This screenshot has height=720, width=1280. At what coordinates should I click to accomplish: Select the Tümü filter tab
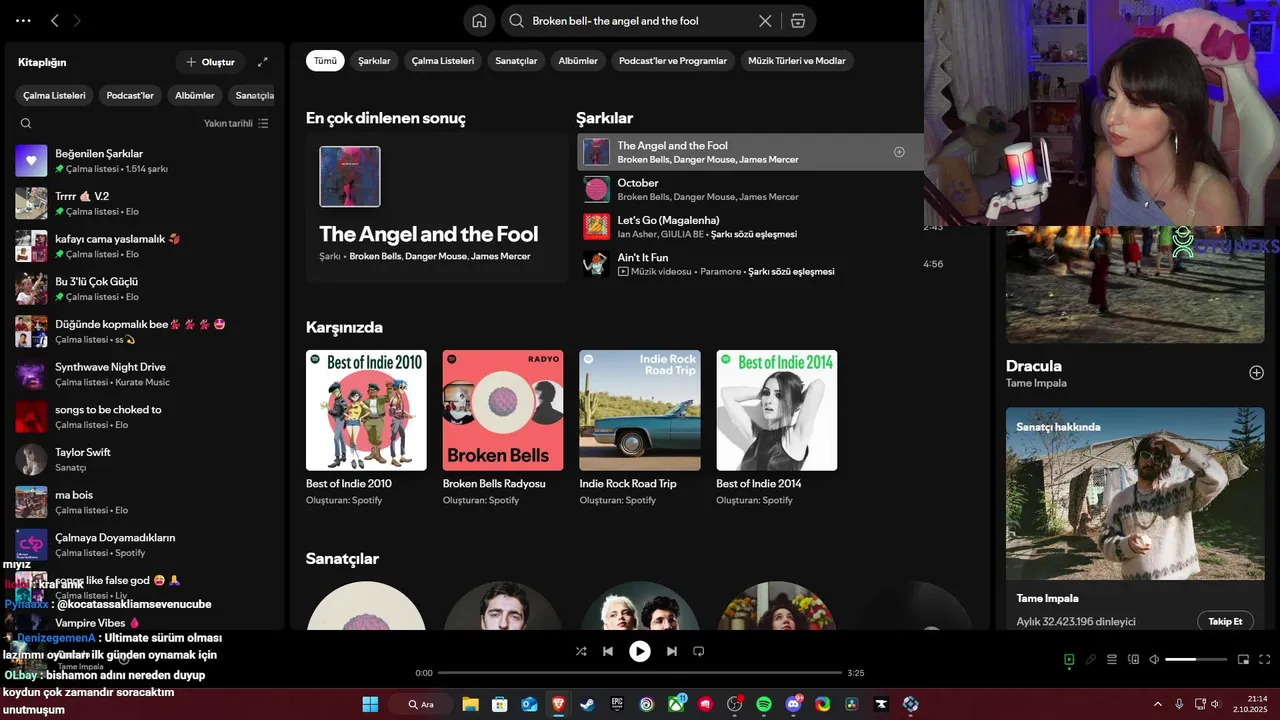pos(326,60)
